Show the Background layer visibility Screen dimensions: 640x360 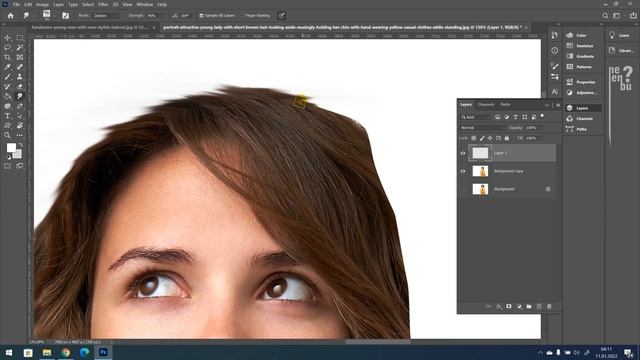[463, 189]
